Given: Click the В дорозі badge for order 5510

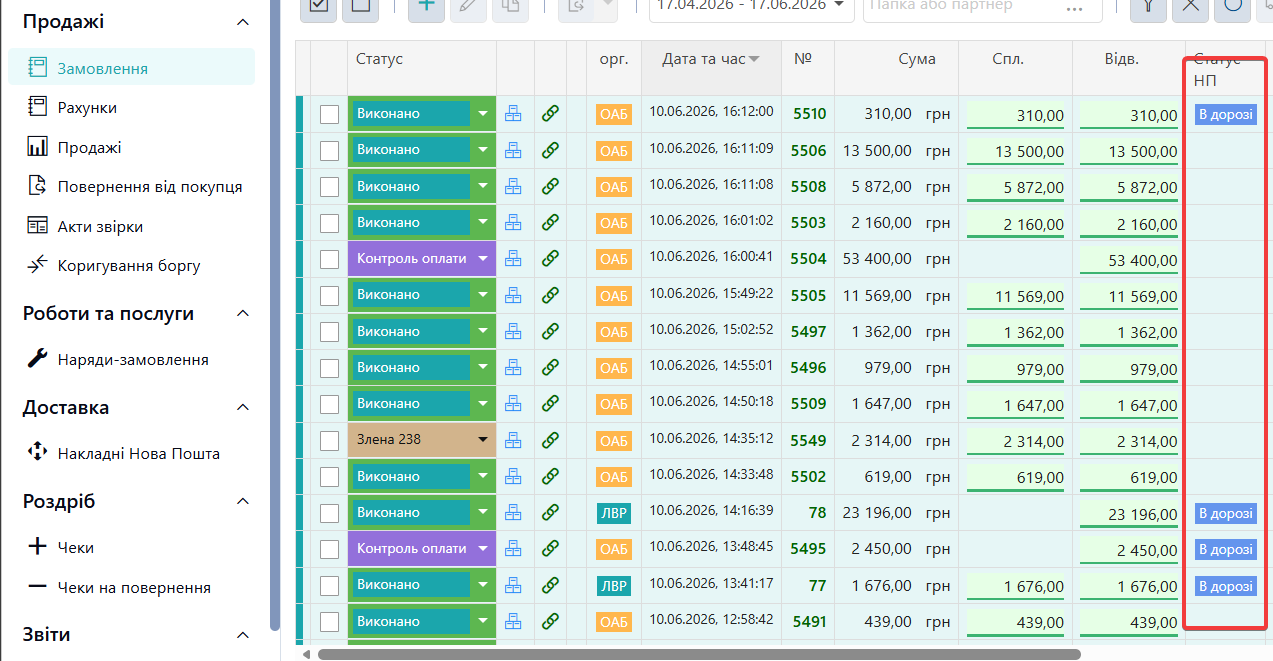Looking at the screenshot, I should (1225, 114).
